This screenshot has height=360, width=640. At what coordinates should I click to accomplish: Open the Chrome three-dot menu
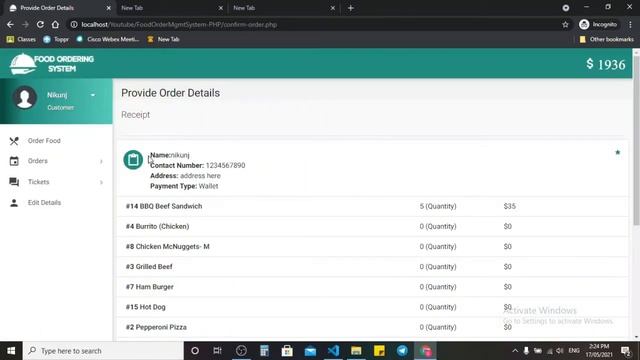coord(631,24)
